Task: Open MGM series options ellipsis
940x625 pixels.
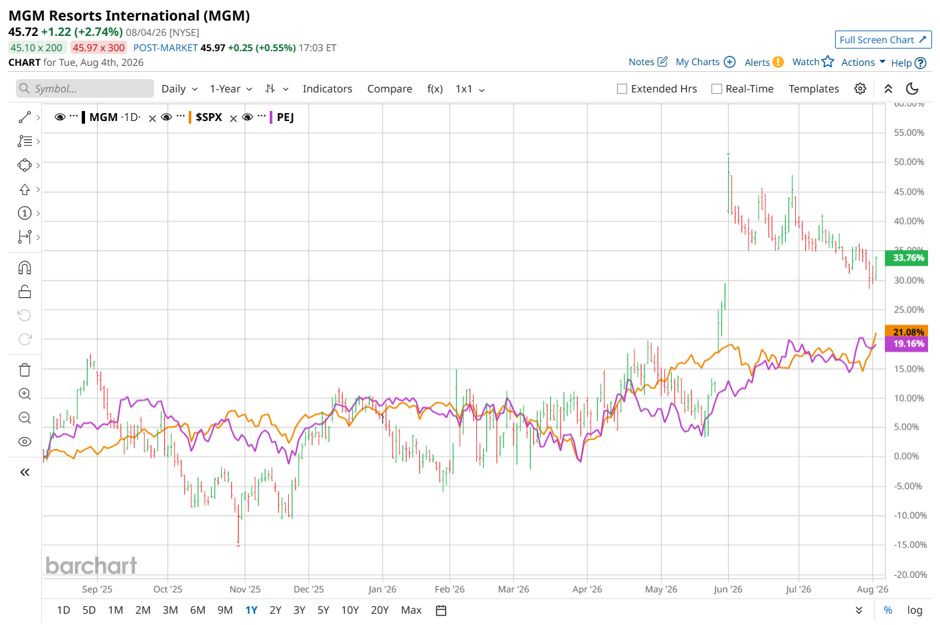Action: (74, 116)
